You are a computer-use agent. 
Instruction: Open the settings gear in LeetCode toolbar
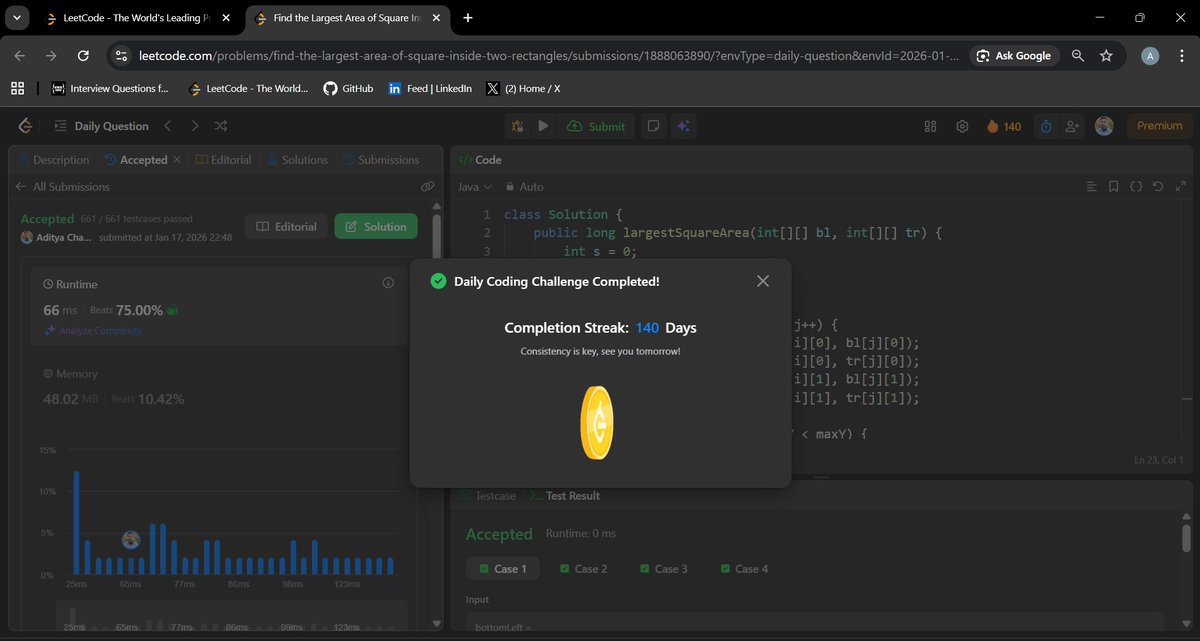click(962, 126)
